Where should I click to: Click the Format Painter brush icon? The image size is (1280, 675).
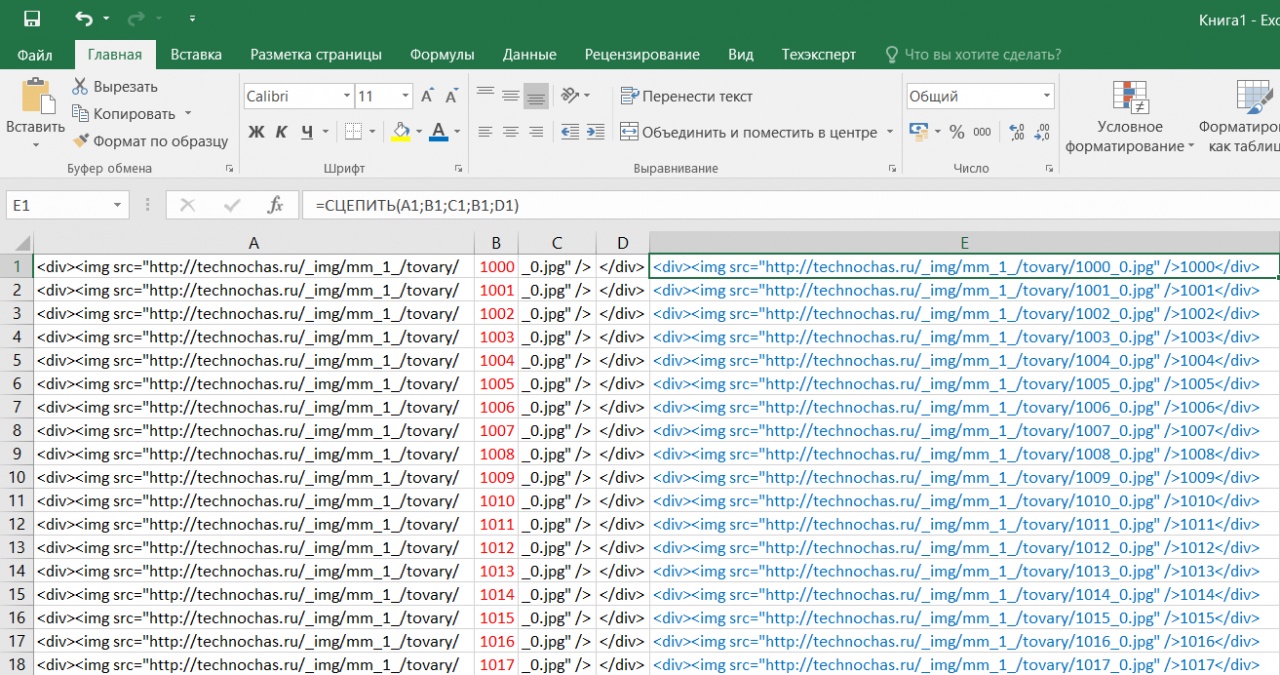point(80,141)
